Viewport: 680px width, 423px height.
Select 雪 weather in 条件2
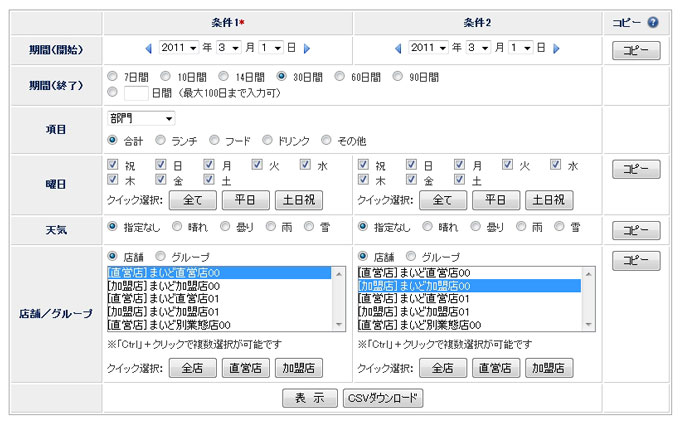[559, 226]
